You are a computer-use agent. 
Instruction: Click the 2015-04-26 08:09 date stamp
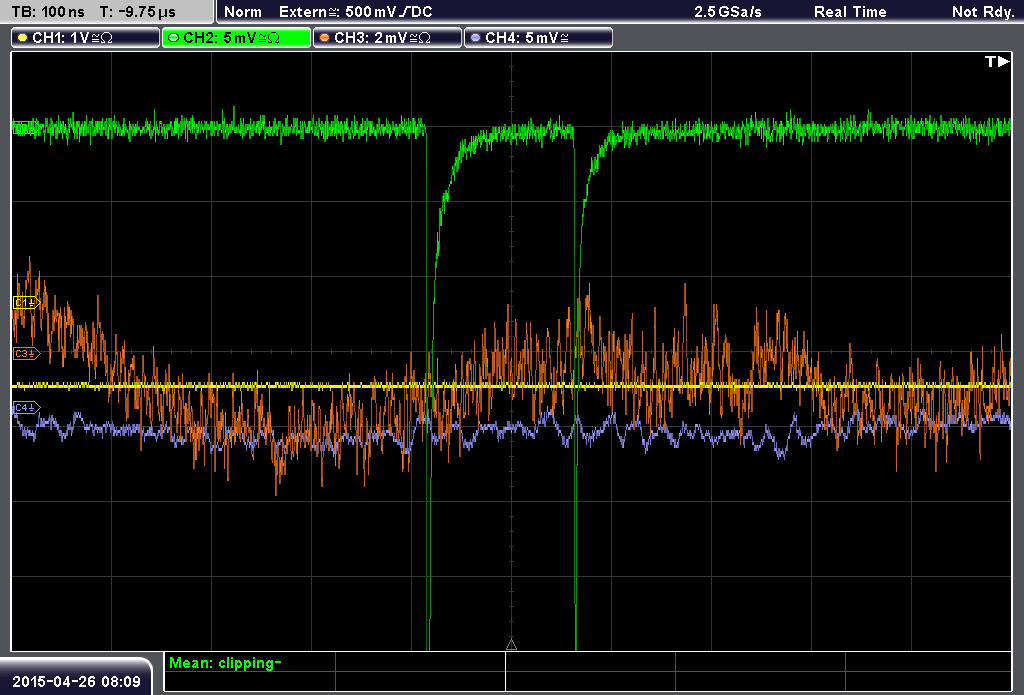pos(76,682)
